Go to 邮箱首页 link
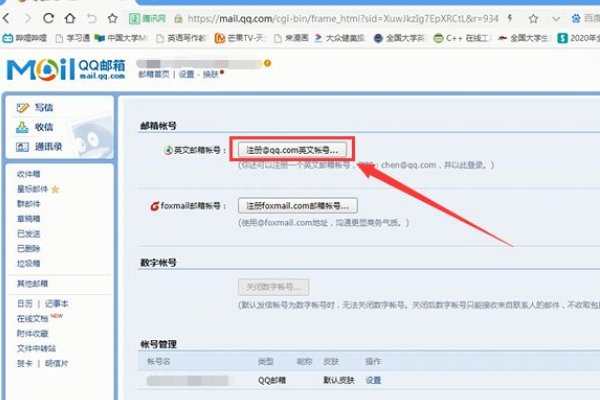This screenshot has width=600, height=400. click(x=154, y=74)
